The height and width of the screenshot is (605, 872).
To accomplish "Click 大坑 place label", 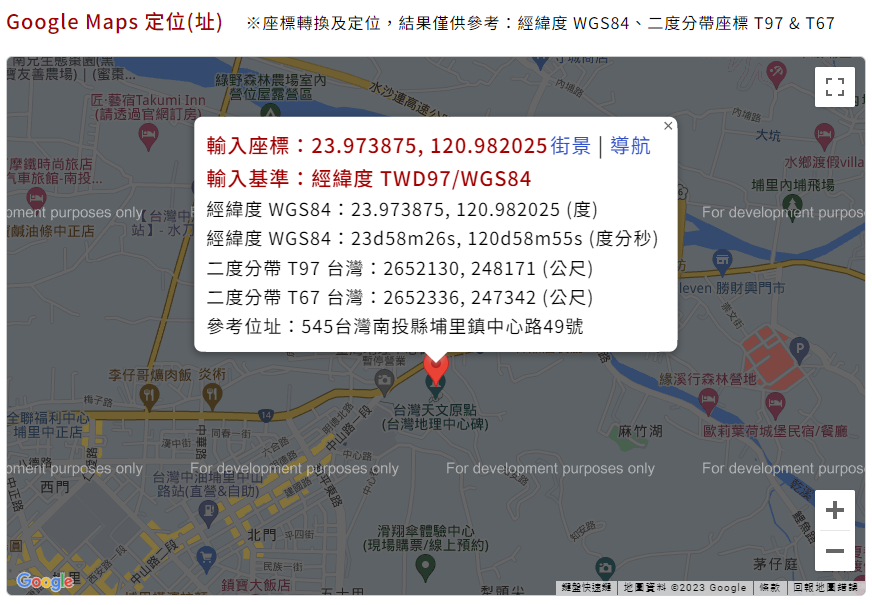I will [768, 135].
